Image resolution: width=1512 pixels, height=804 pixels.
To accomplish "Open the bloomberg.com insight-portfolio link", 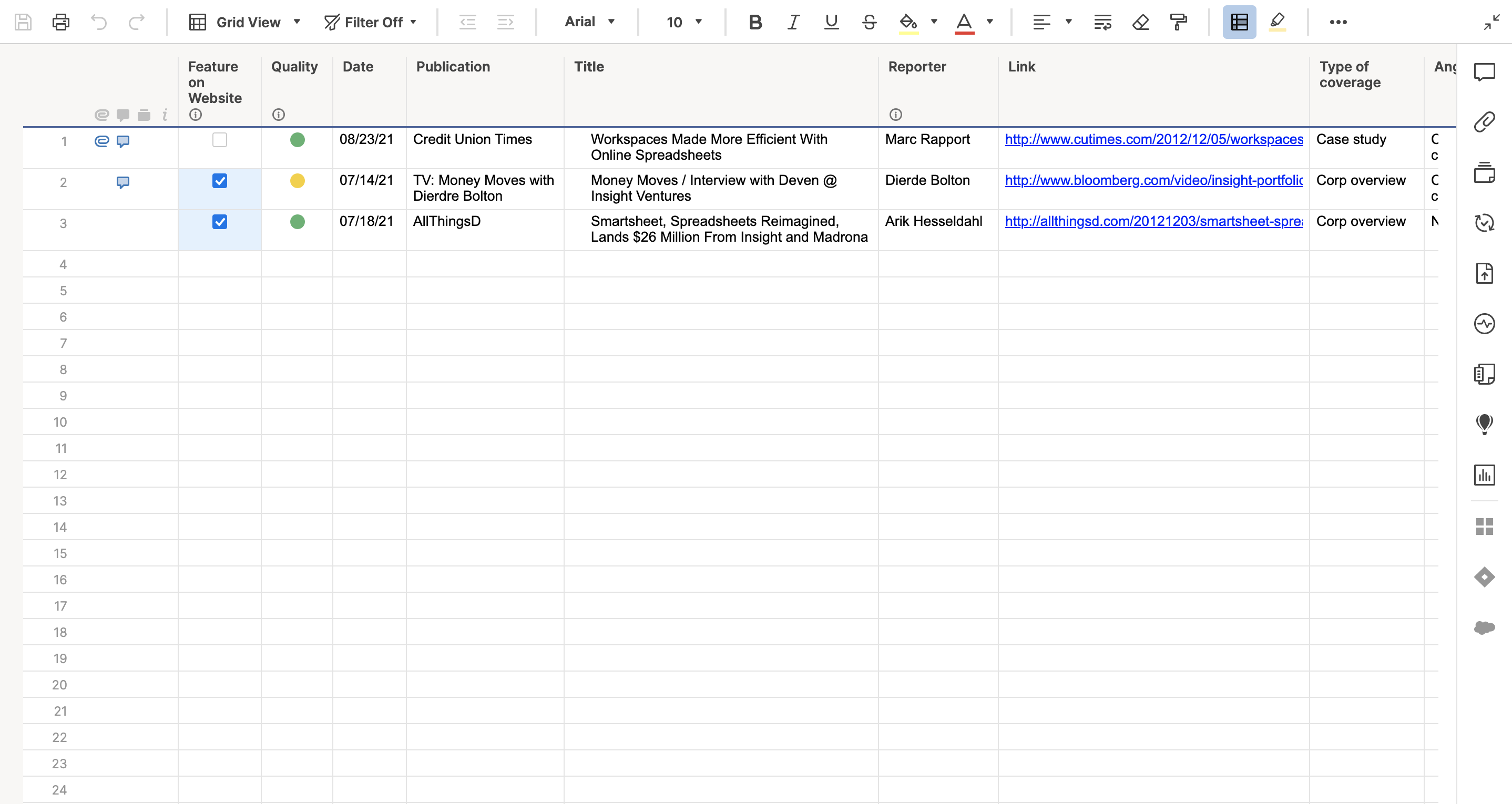I will coord(1153,181).
